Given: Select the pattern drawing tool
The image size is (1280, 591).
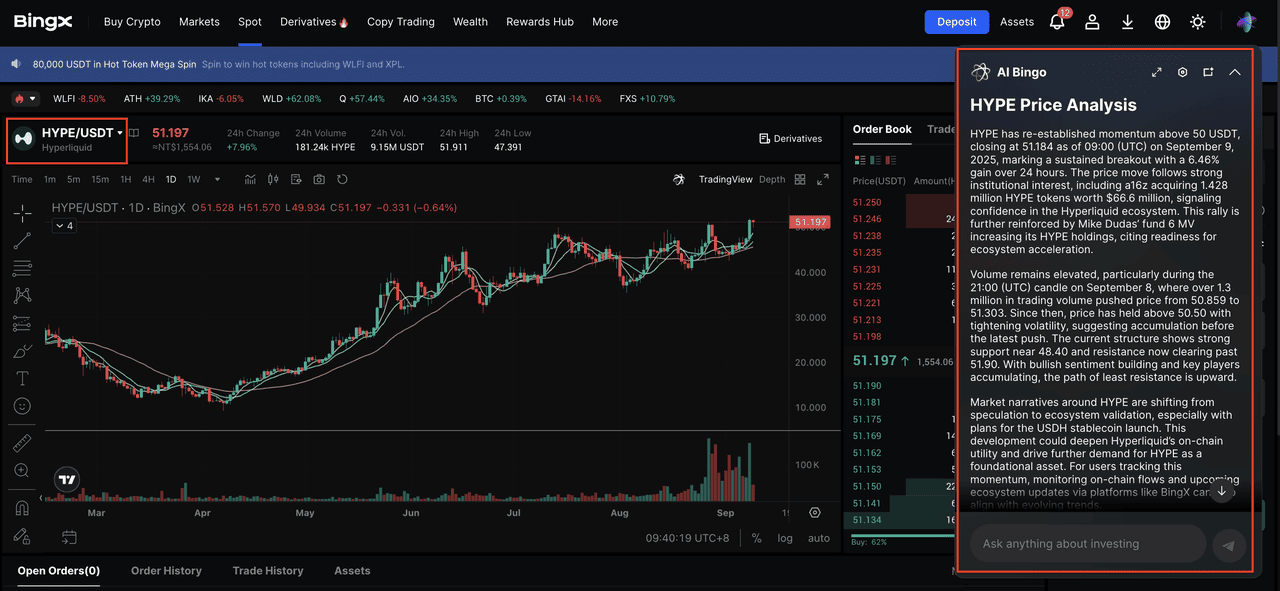Looking at the screenshot, I should (22, 296).
